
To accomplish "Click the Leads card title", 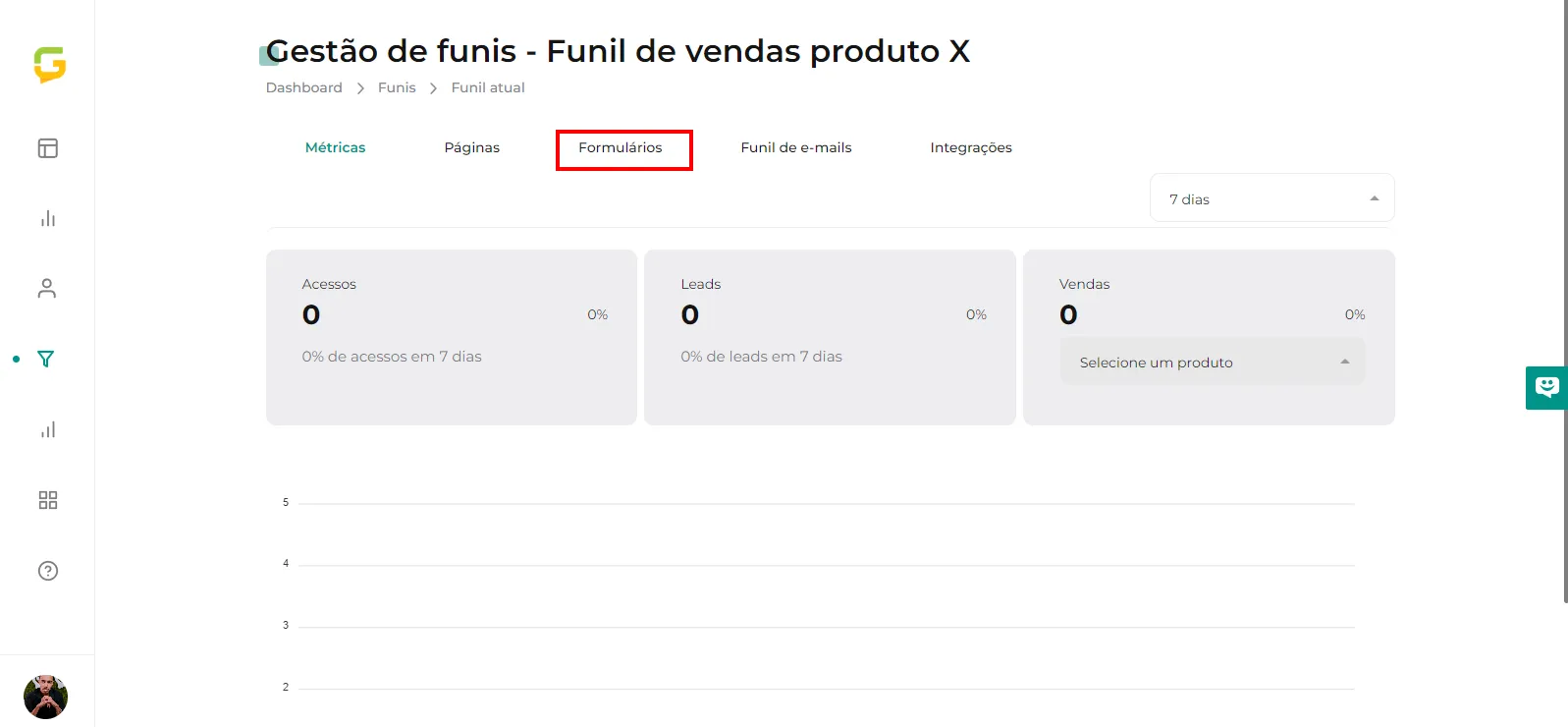I will coord(701,284).
